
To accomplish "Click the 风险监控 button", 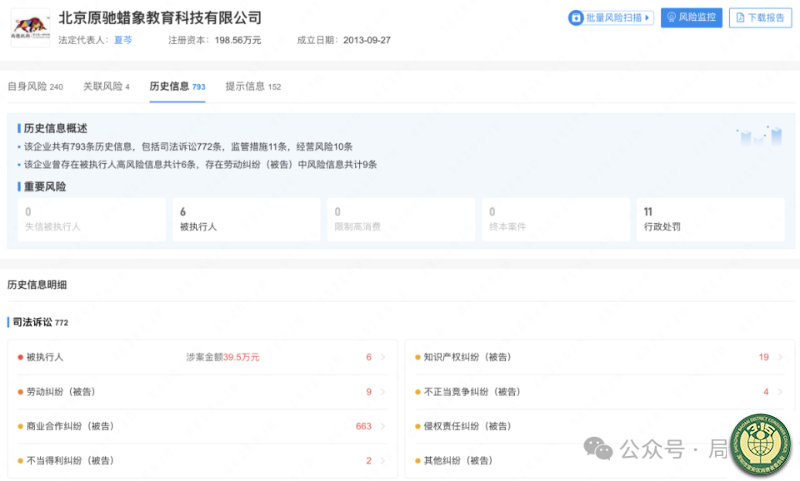I will tap(691, 18).
